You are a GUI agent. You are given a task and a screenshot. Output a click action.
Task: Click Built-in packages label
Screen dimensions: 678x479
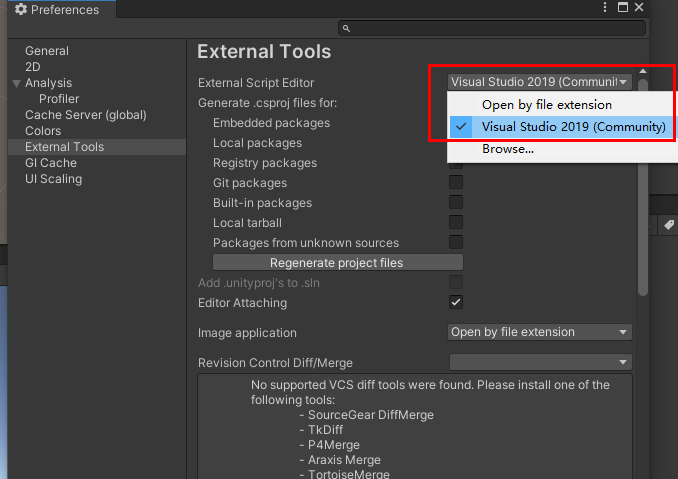click(262, 203)
